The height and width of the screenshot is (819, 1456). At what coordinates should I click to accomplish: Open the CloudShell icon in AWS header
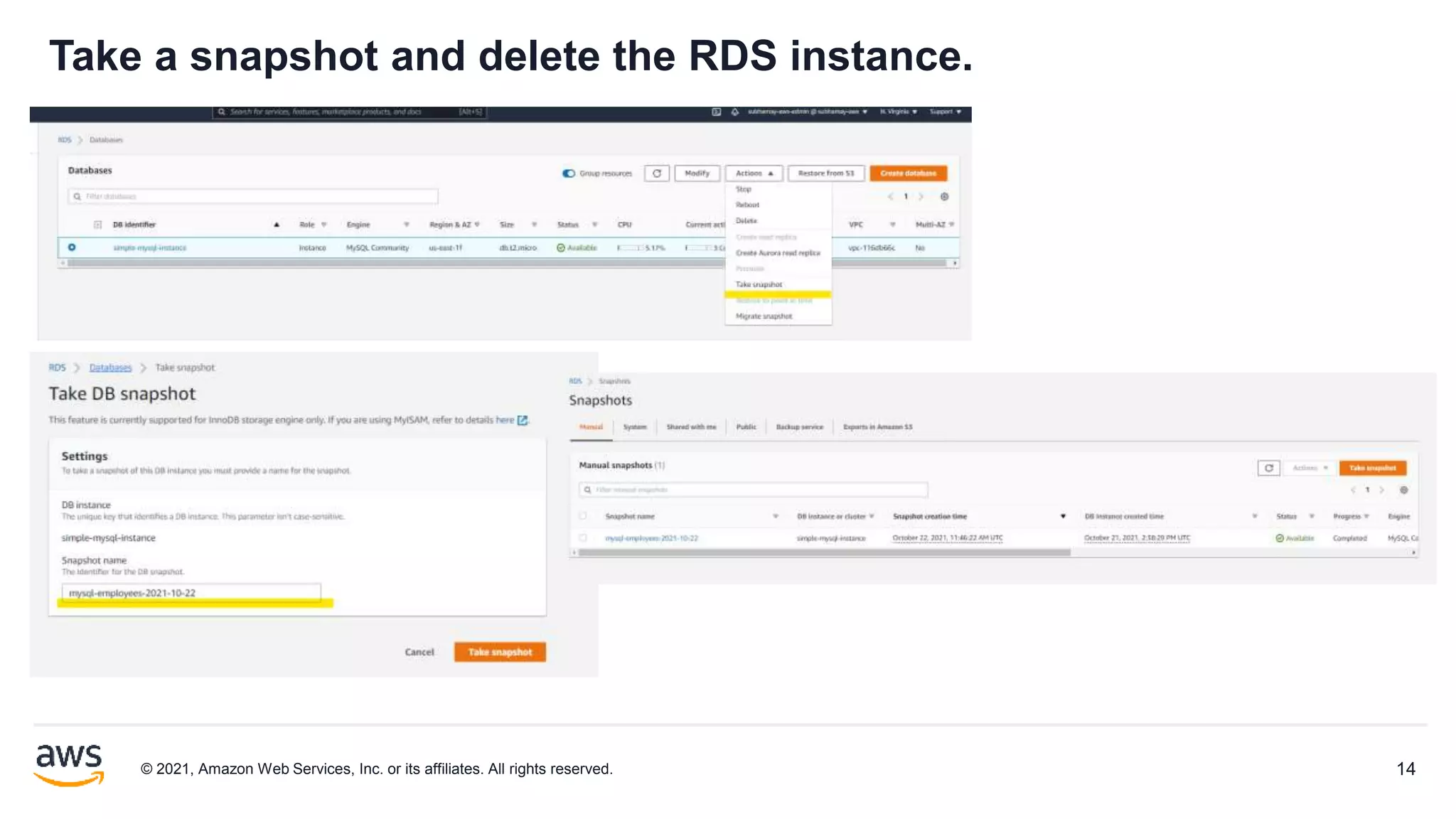pos(716,112)
